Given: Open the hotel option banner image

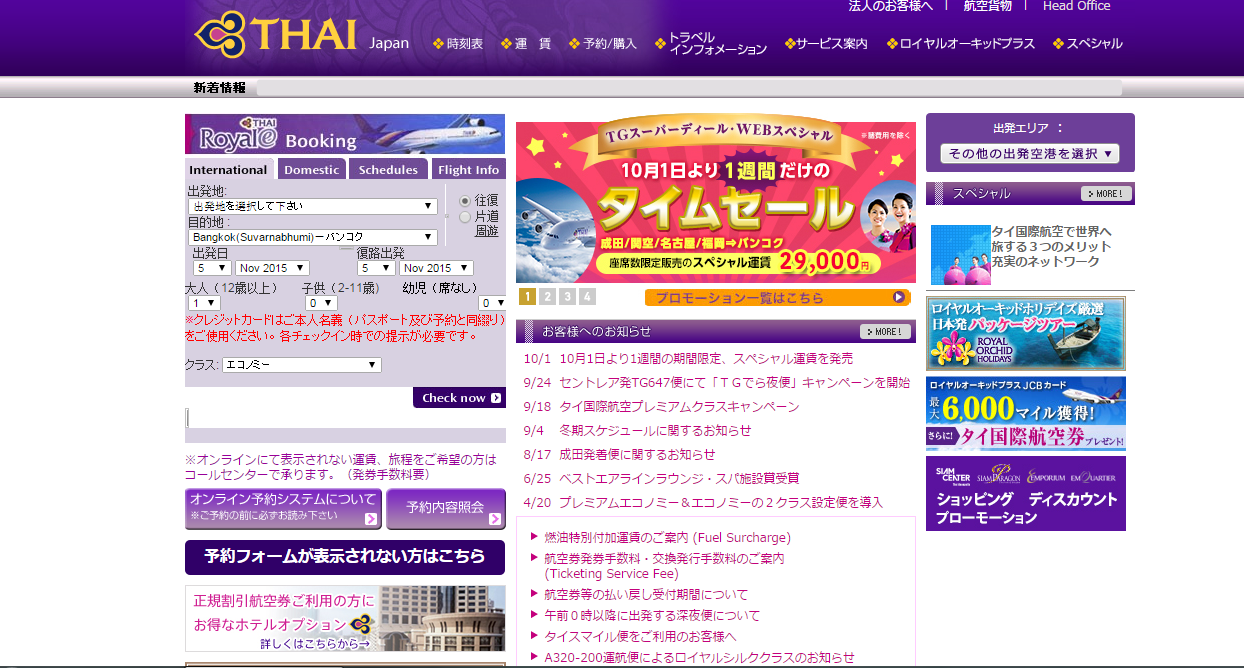Looking at the screenshot, I should [345, 619].
